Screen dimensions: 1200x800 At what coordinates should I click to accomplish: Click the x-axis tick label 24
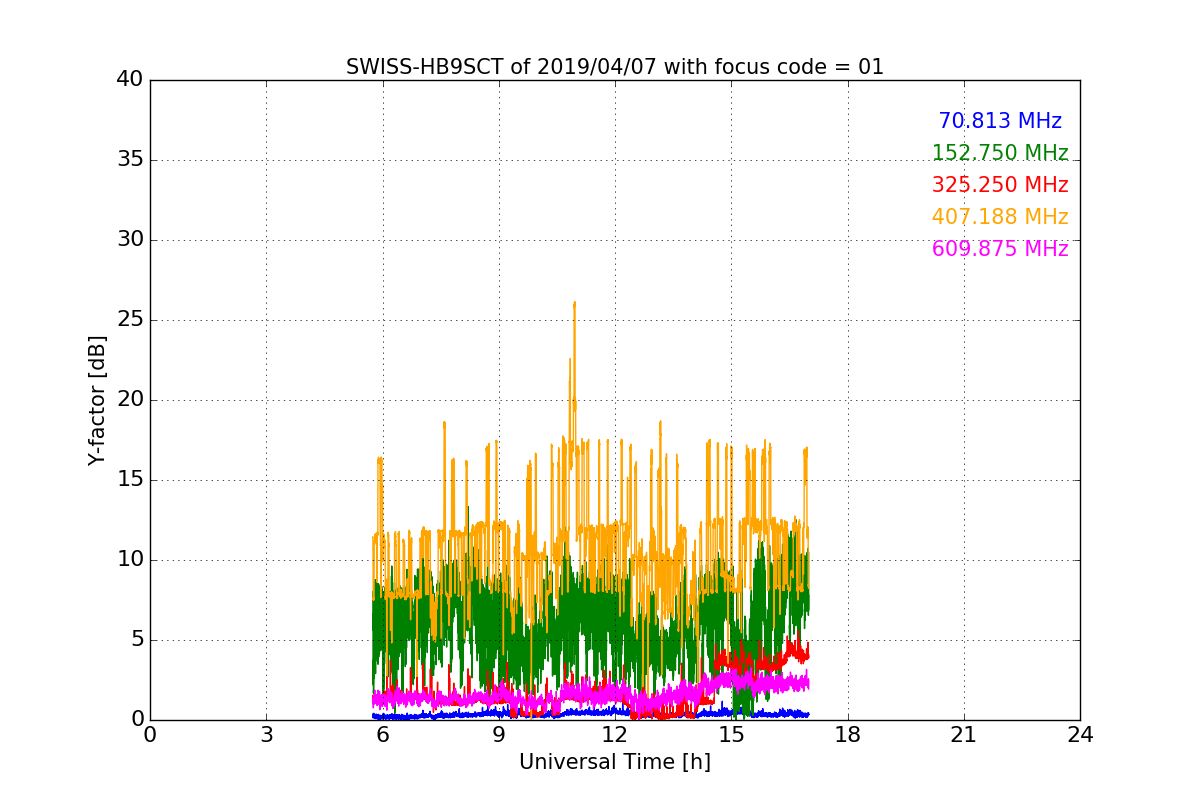point(1080,735)
